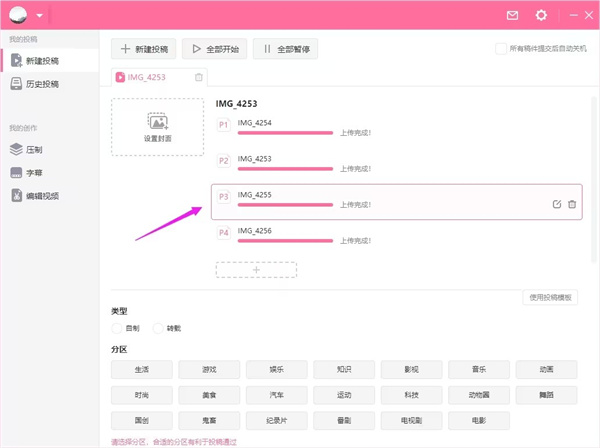Click the IMG_4254 upload progress bar
This screenshot has width=600, height=448.
tap(285, 132)
